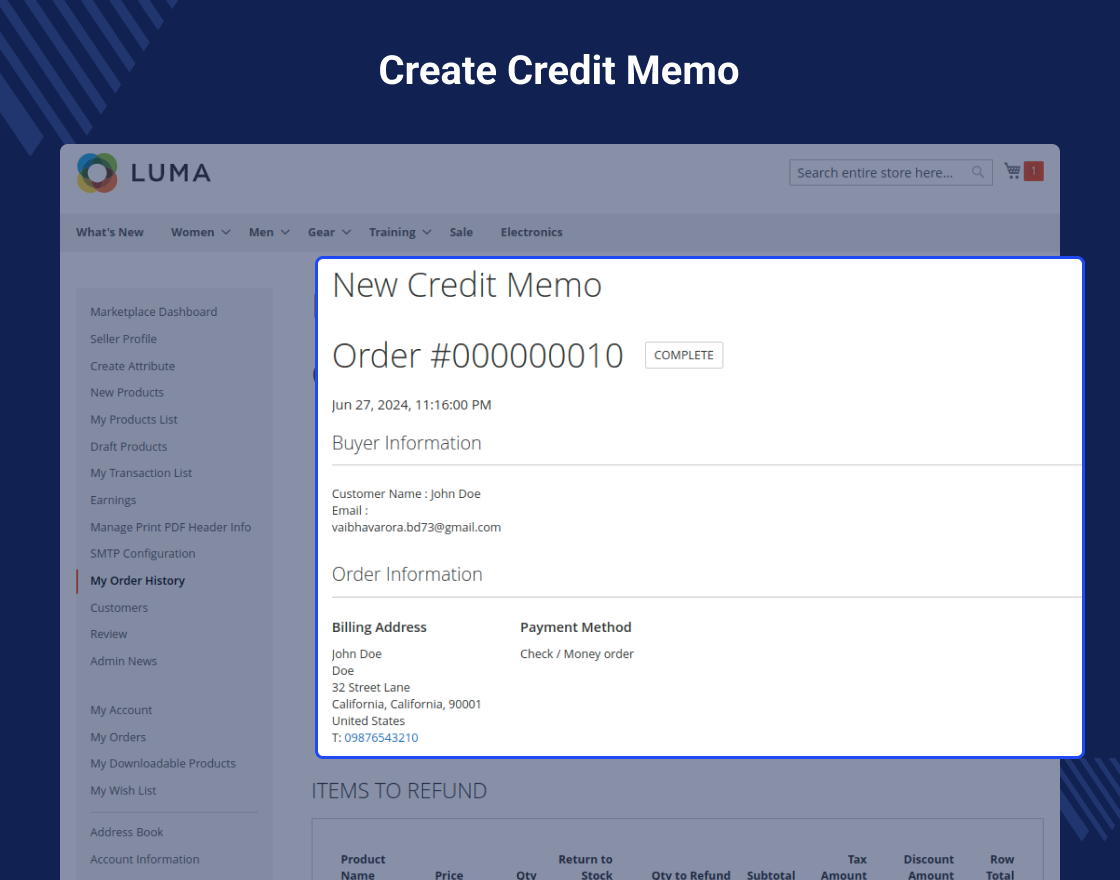The image size is (1120, 880).
Task: Open the Sale menu item
Action: pos(461,232)
